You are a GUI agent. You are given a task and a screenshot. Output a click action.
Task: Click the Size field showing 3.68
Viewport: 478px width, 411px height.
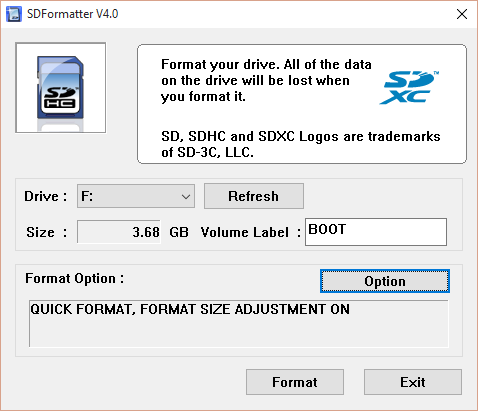click(119, 232)
